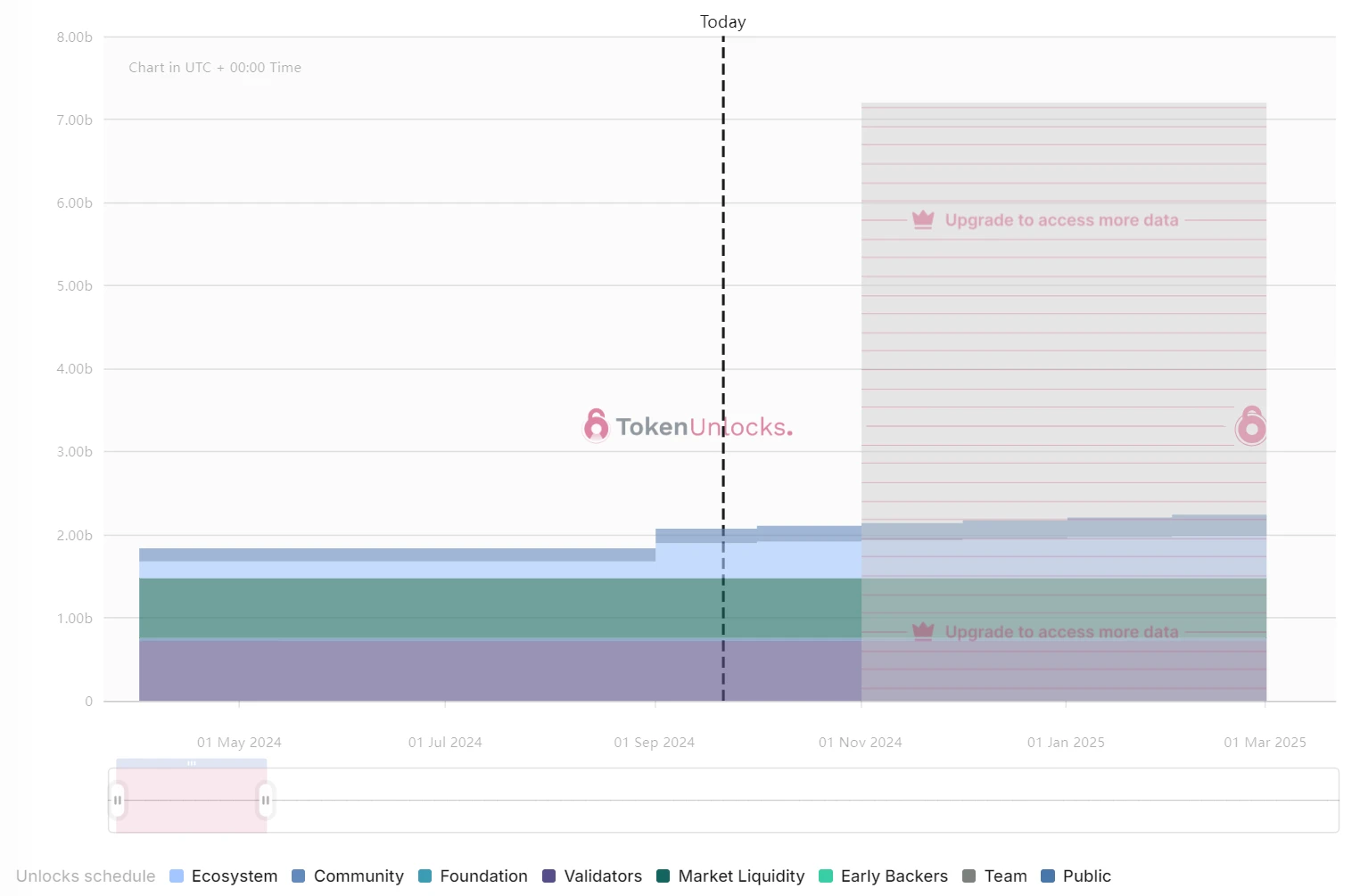Click the crown icon beside upper upgrade message

[923, 219]
